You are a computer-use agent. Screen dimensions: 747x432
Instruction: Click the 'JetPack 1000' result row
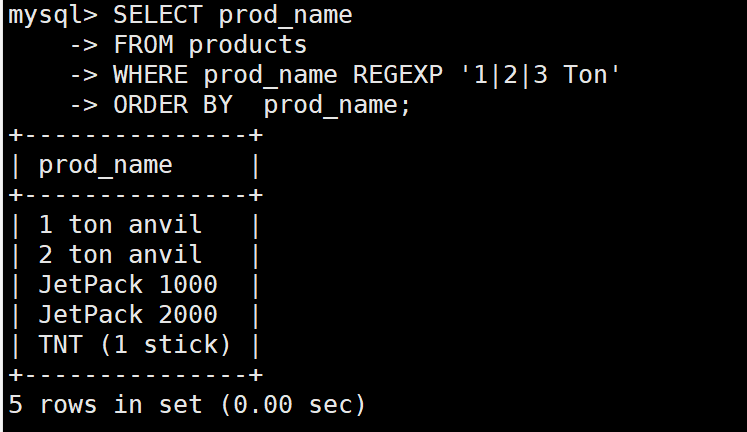click(x=128, y=285)
